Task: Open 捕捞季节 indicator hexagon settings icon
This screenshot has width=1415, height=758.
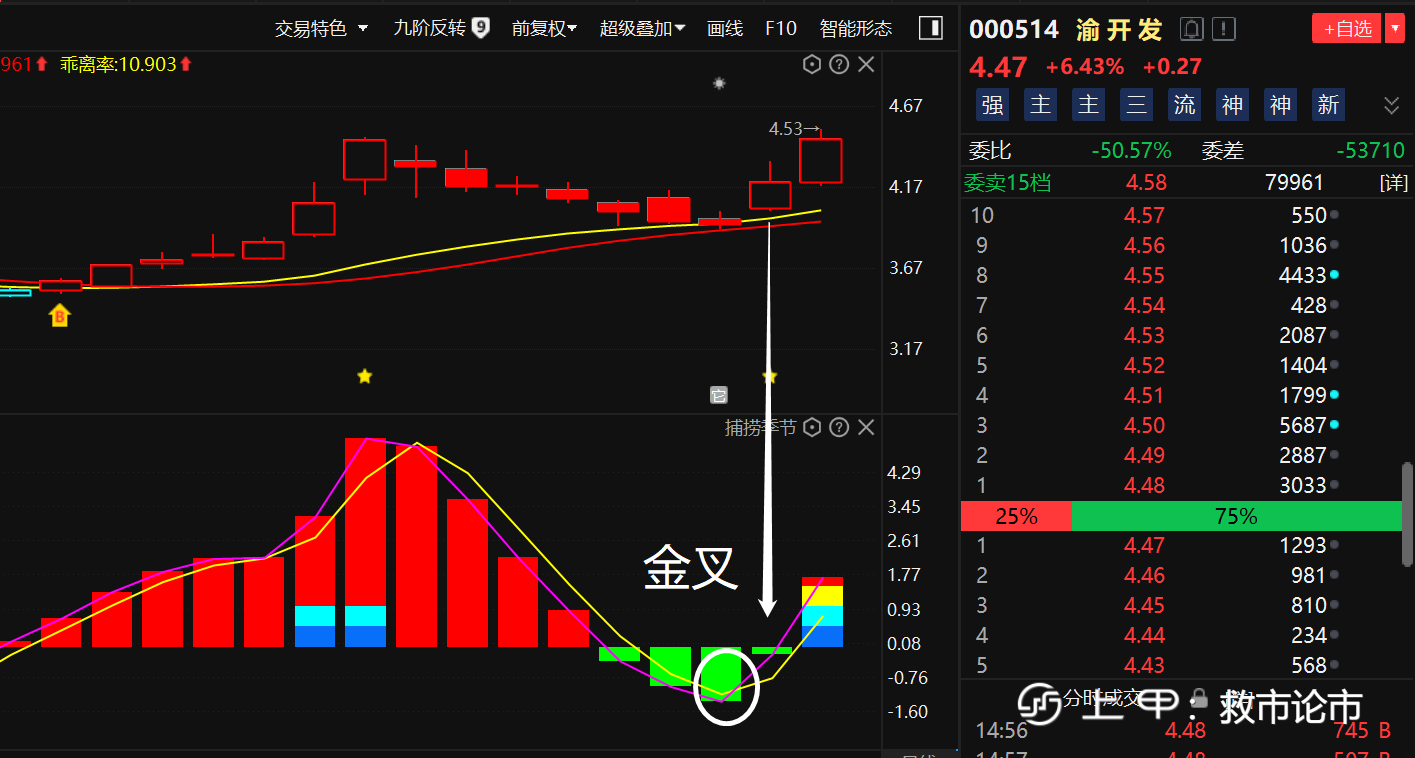Action: point(812,428)
